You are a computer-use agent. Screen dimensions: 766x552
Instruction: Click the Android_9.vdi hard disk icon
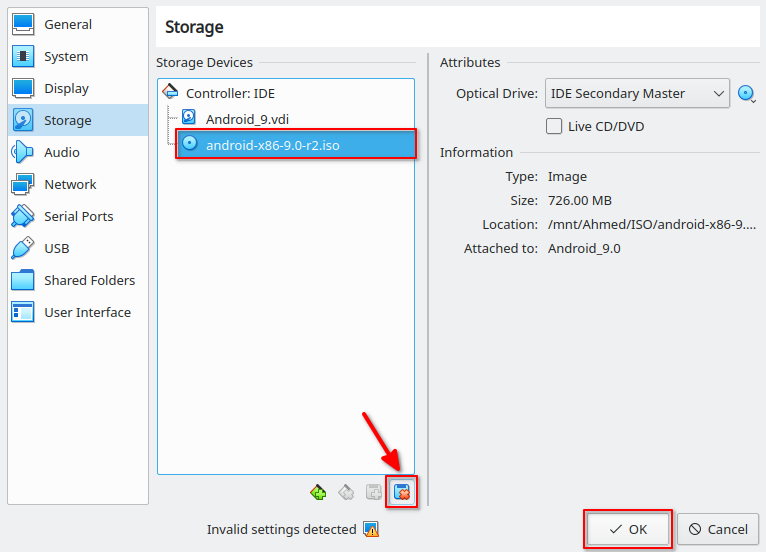point(189,117)
